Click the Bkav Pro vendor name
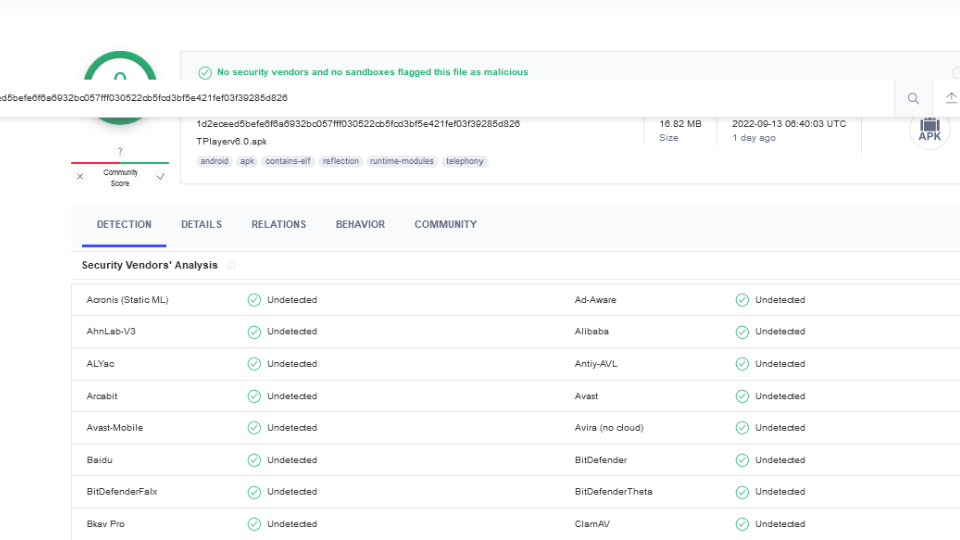The height and width of the screenshot is (540, 960). tap(105, 524)
